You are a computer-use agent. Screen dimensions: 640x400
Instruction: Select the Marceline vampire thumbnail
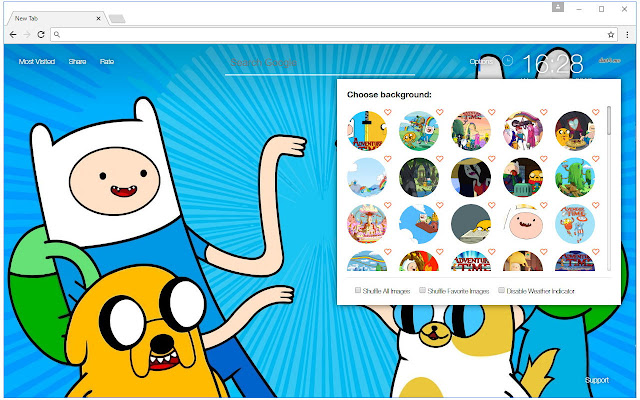(x=471, y=177)
